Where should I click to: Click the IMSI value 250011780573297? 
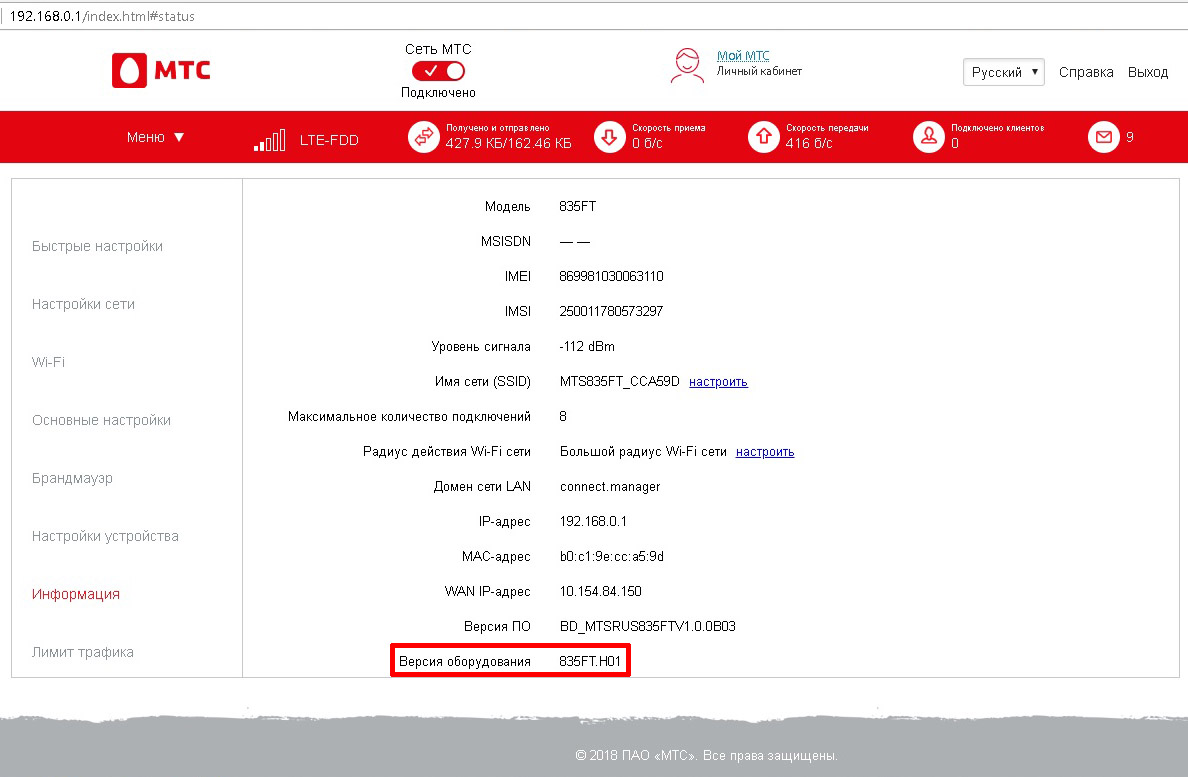(611, 311)
